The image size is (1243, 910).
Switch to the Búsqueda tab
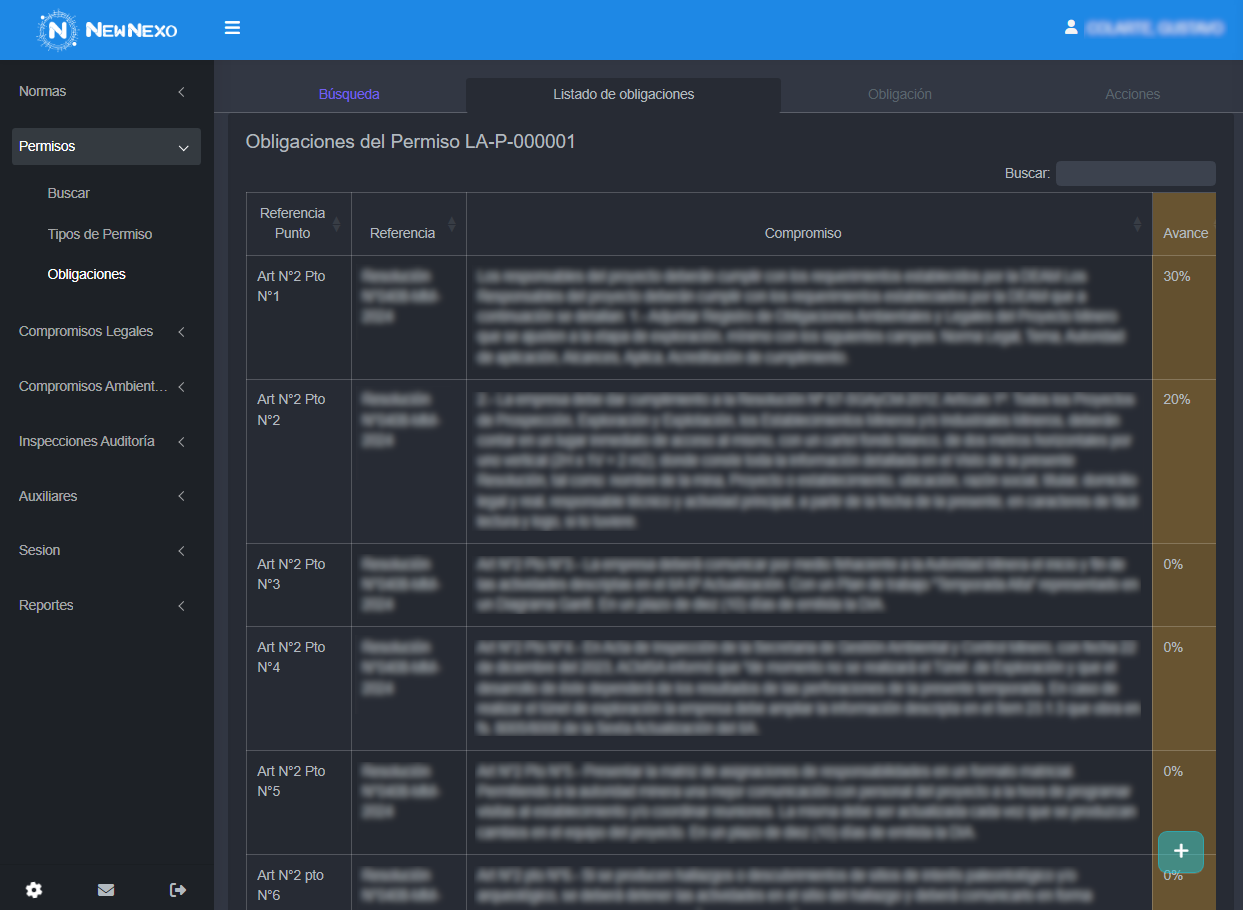click(349, 94)
